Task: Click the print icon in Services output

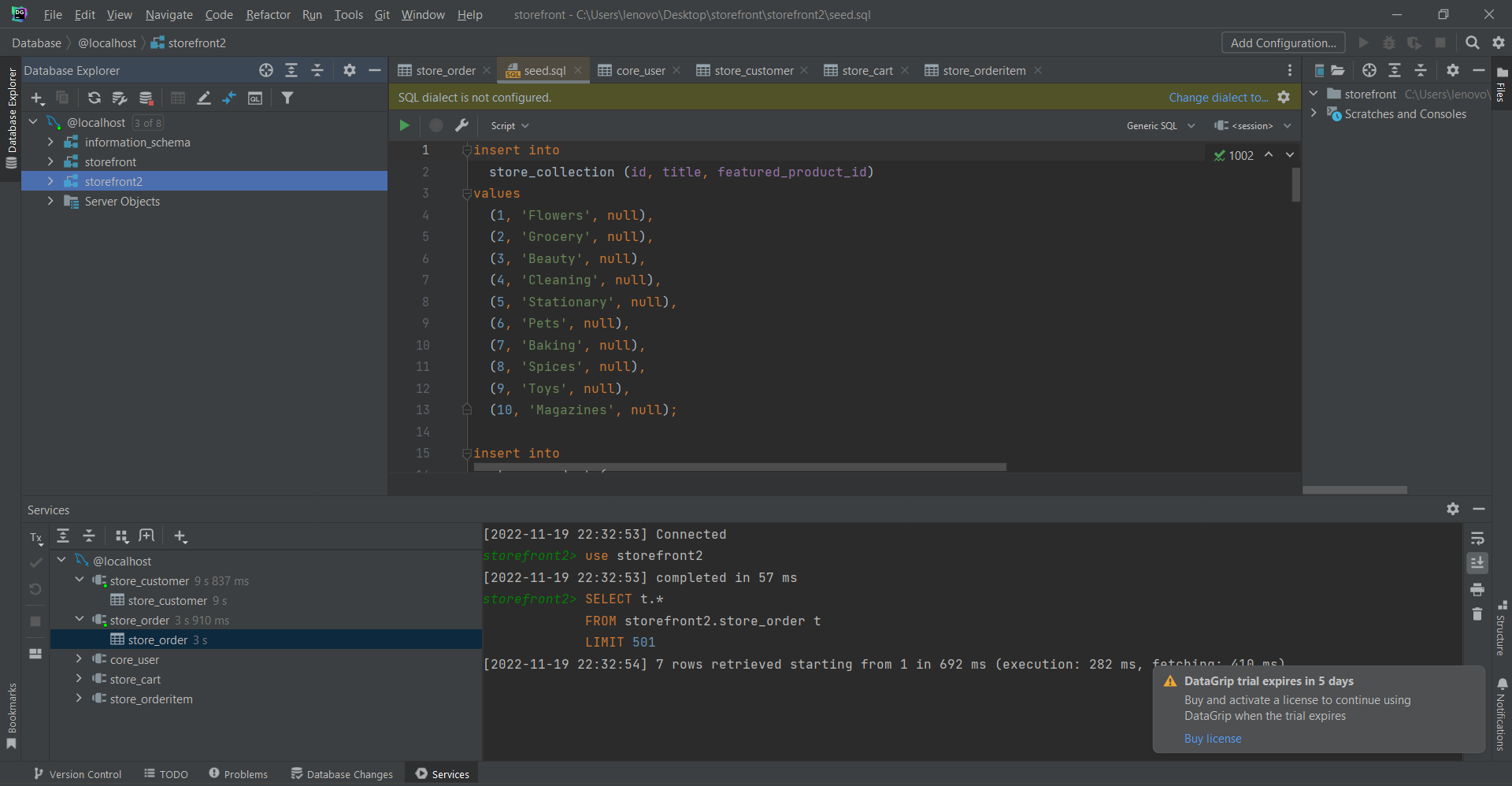Action: [x=1477, y=589]
